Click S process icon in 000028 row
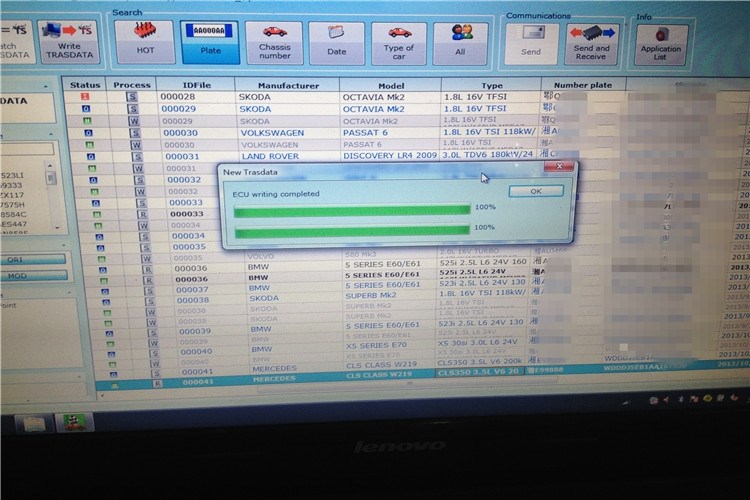Viewport: 750px width, 500px height. [132, 97]
